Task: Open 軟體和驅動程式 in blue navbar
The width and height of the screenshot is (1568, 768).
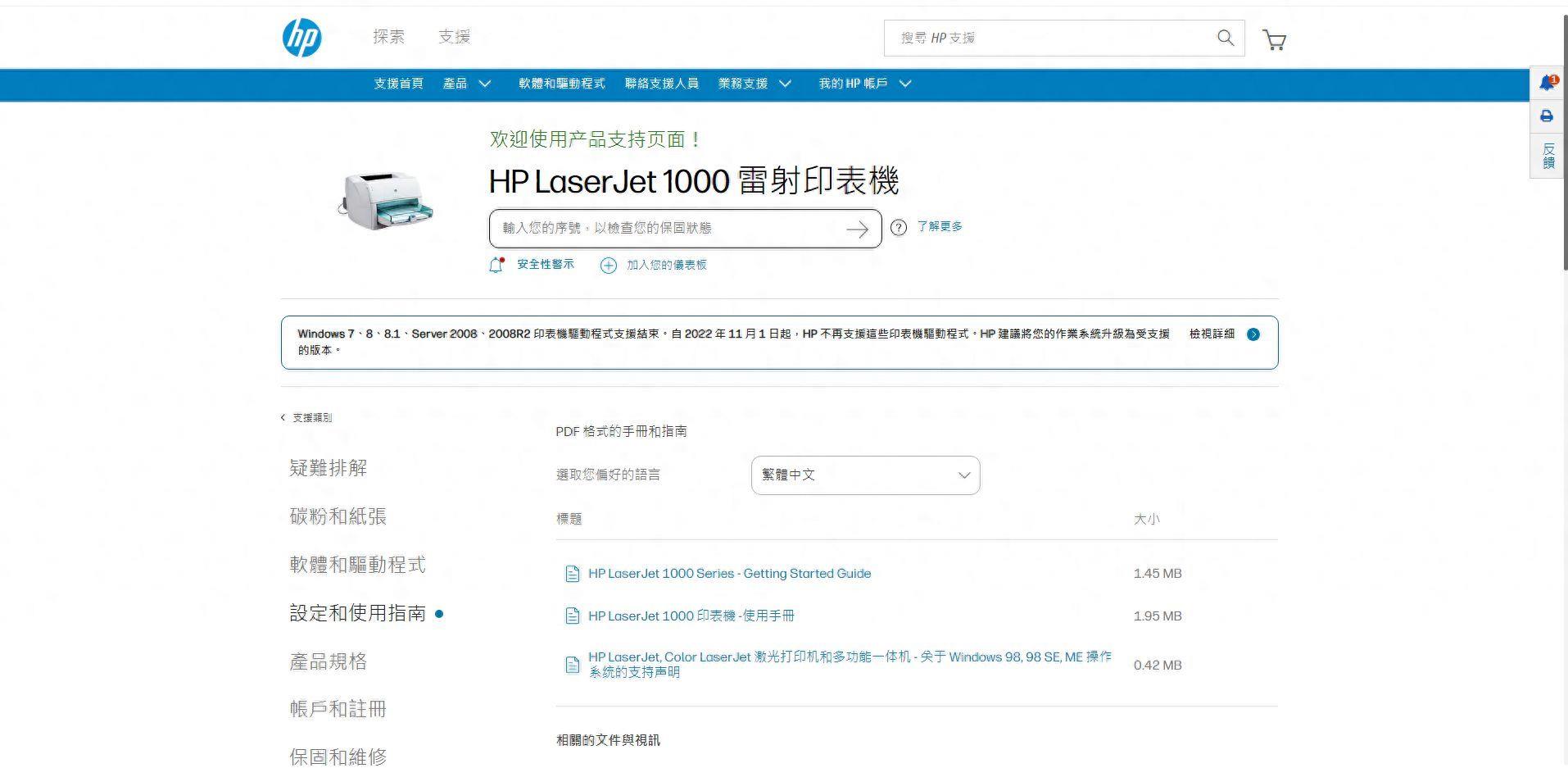Action: (562, 84)
